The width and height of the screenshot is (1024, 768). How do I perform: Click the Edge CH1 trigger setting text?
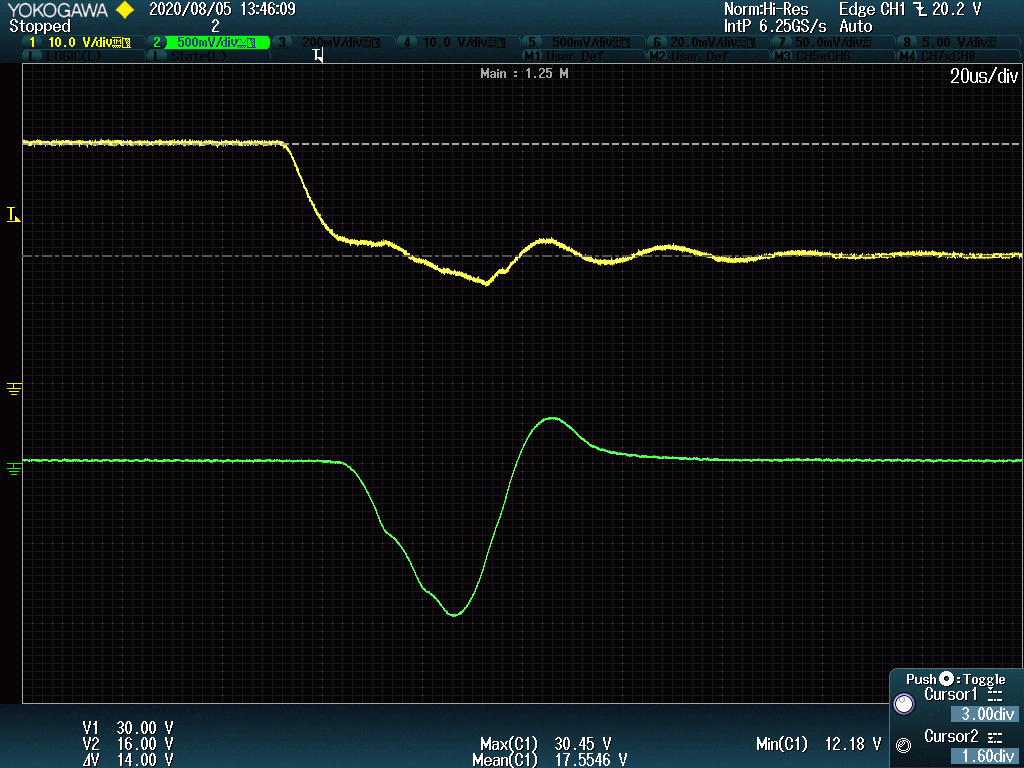[x=872, y=10]
